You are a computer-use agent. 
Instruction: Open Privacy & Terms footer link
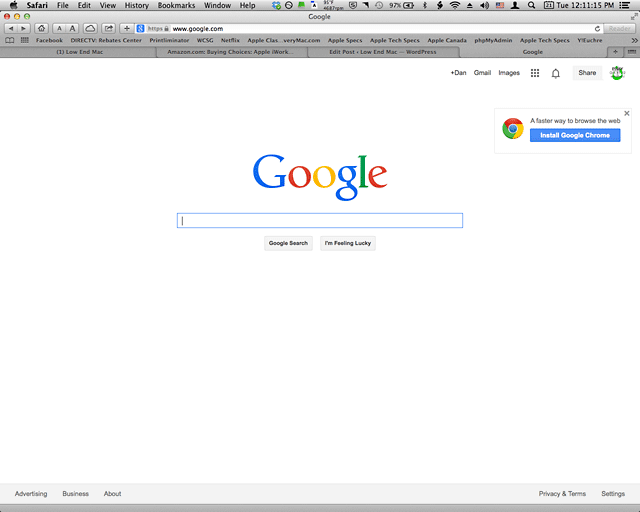(x=562, y=494)
